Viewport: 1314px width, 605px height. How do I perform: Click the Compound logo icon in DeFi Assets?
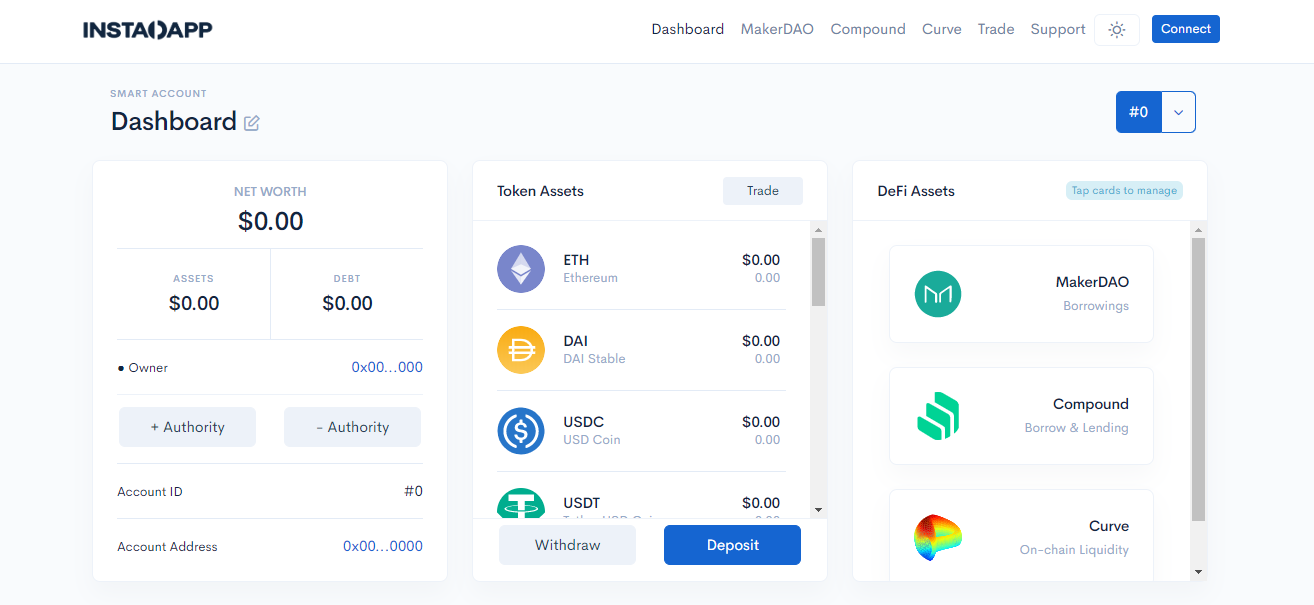(938, 416)
